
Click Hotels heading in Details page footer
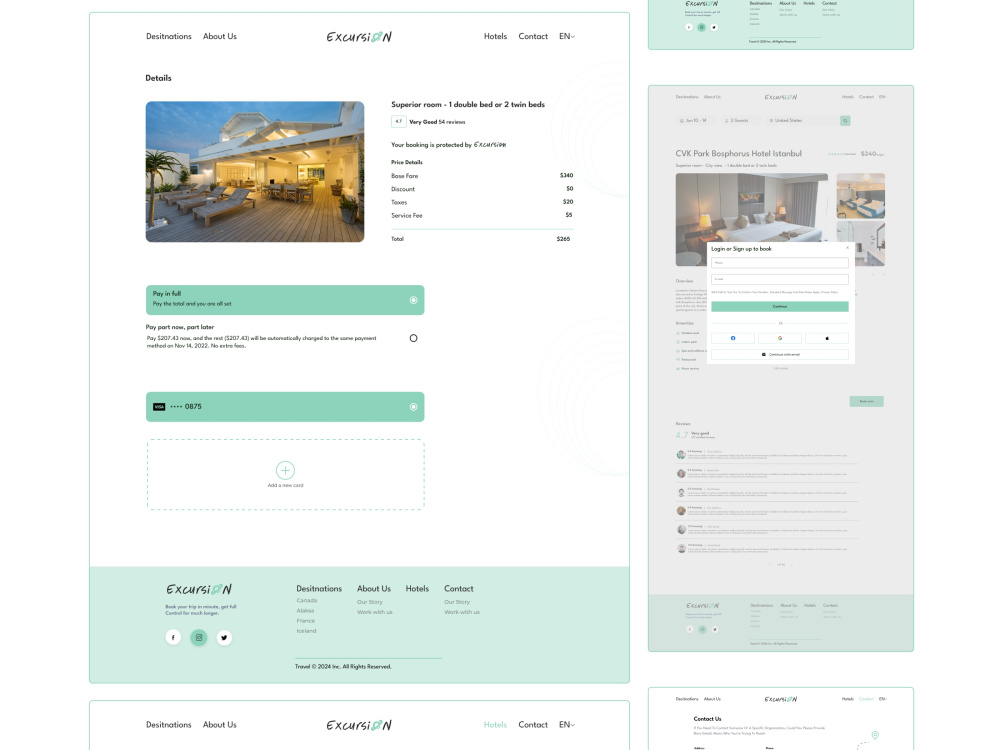point(417,589)
